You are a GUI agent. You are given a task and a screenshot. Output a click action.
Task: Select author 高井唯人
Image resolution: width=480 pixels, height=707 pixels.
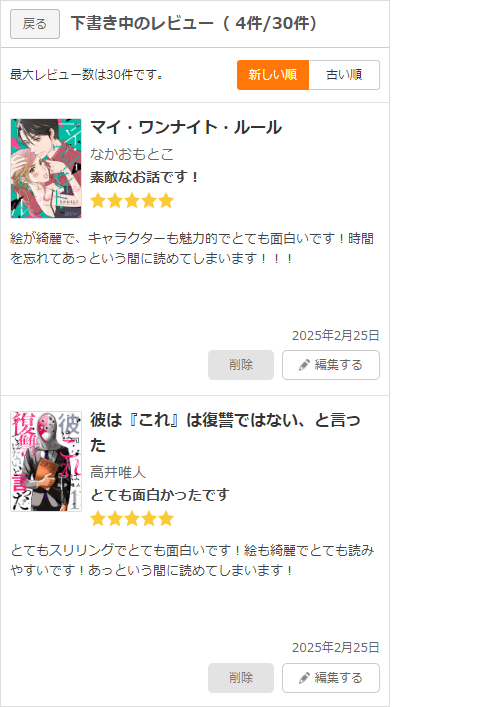pos(118,472)
